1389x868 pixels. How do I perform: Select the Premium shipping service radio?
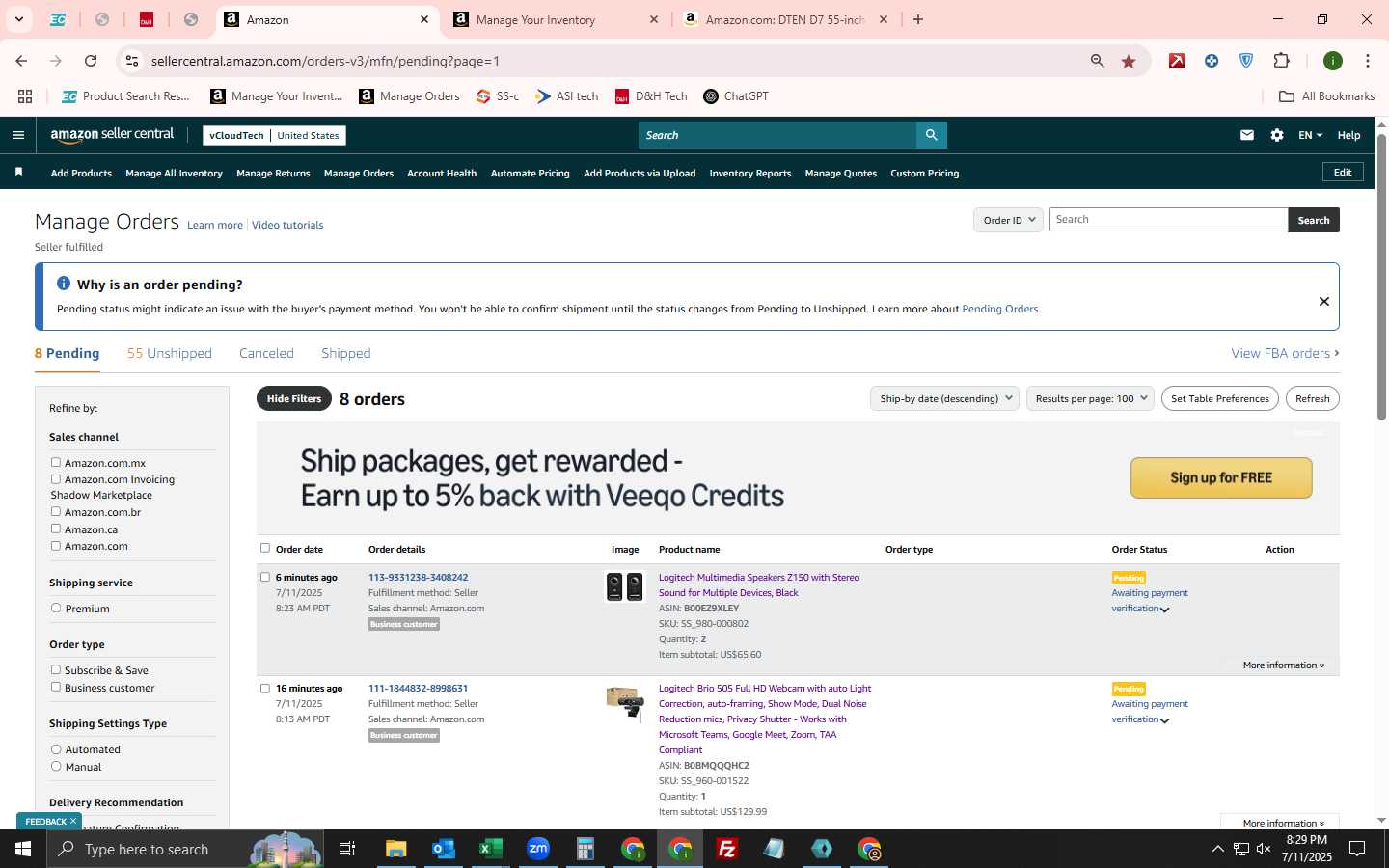[x=56, y=609]
